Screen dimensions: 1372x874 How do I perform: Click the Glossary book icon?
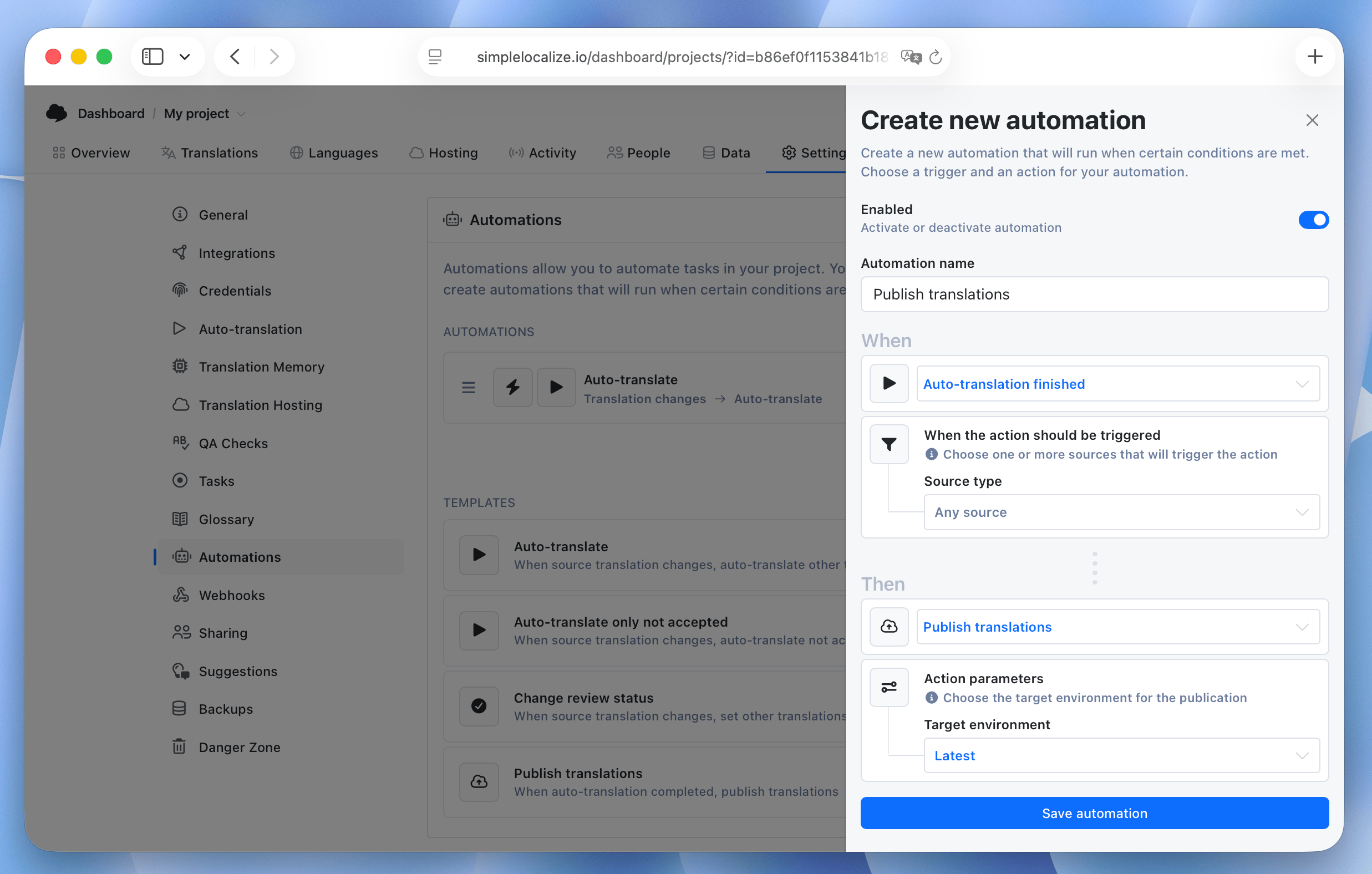click(180, 519)
